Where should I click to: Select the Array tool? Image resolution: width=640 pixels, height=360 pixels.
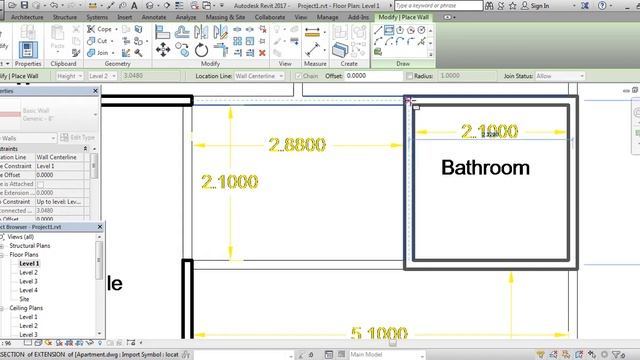[x=238, y=41]
